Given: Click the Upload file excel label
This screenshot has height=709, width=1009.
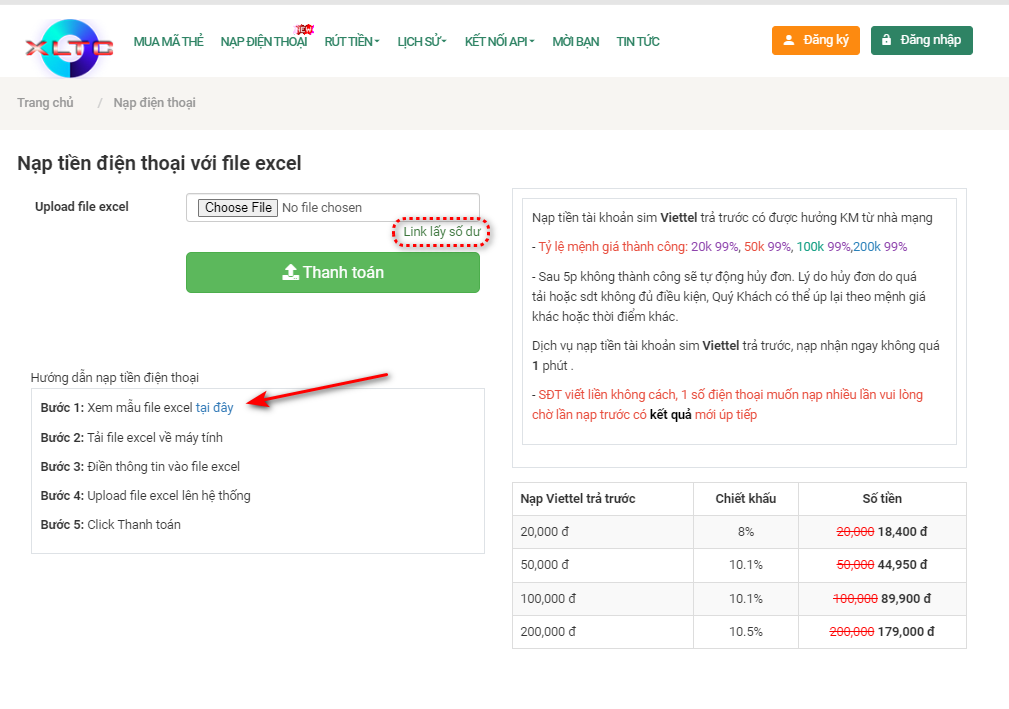Looking at the screenshot, I should tap(82, 207).
